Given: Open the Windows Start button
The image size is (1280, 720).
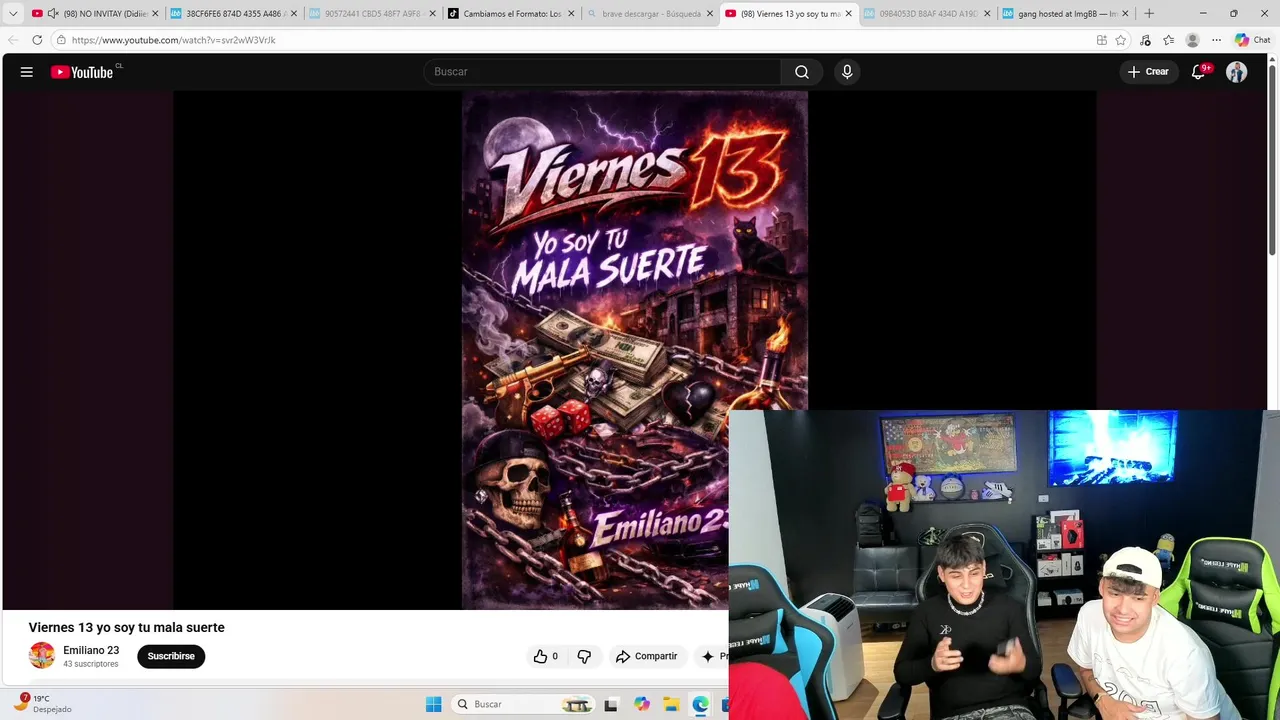Looking at the screenshot, I should pyautogui.click(x=433, y=704).
